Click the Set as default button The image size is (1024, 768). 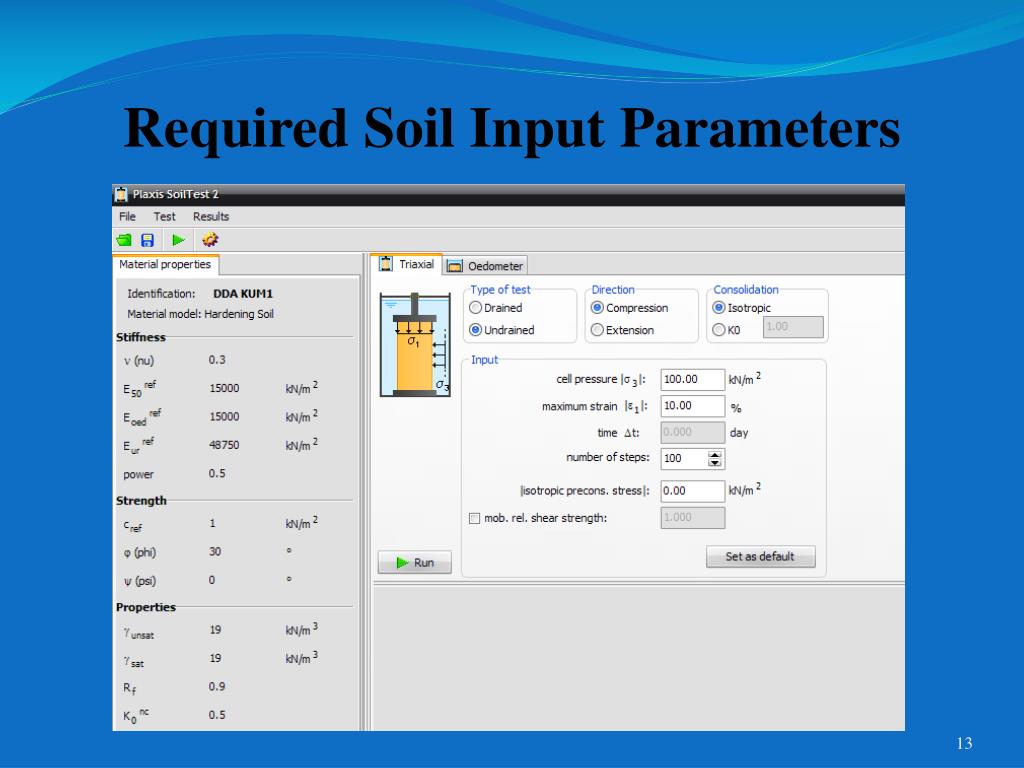[761, 556]
